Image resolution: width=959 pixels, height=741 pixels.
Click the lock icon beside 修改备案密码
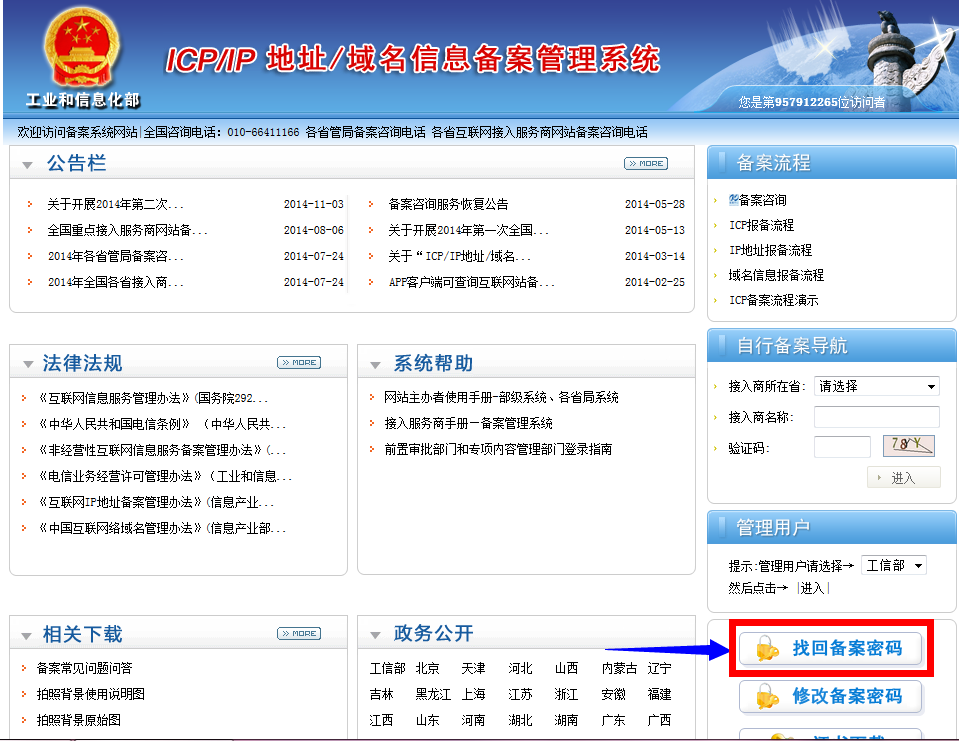point(767,696)
